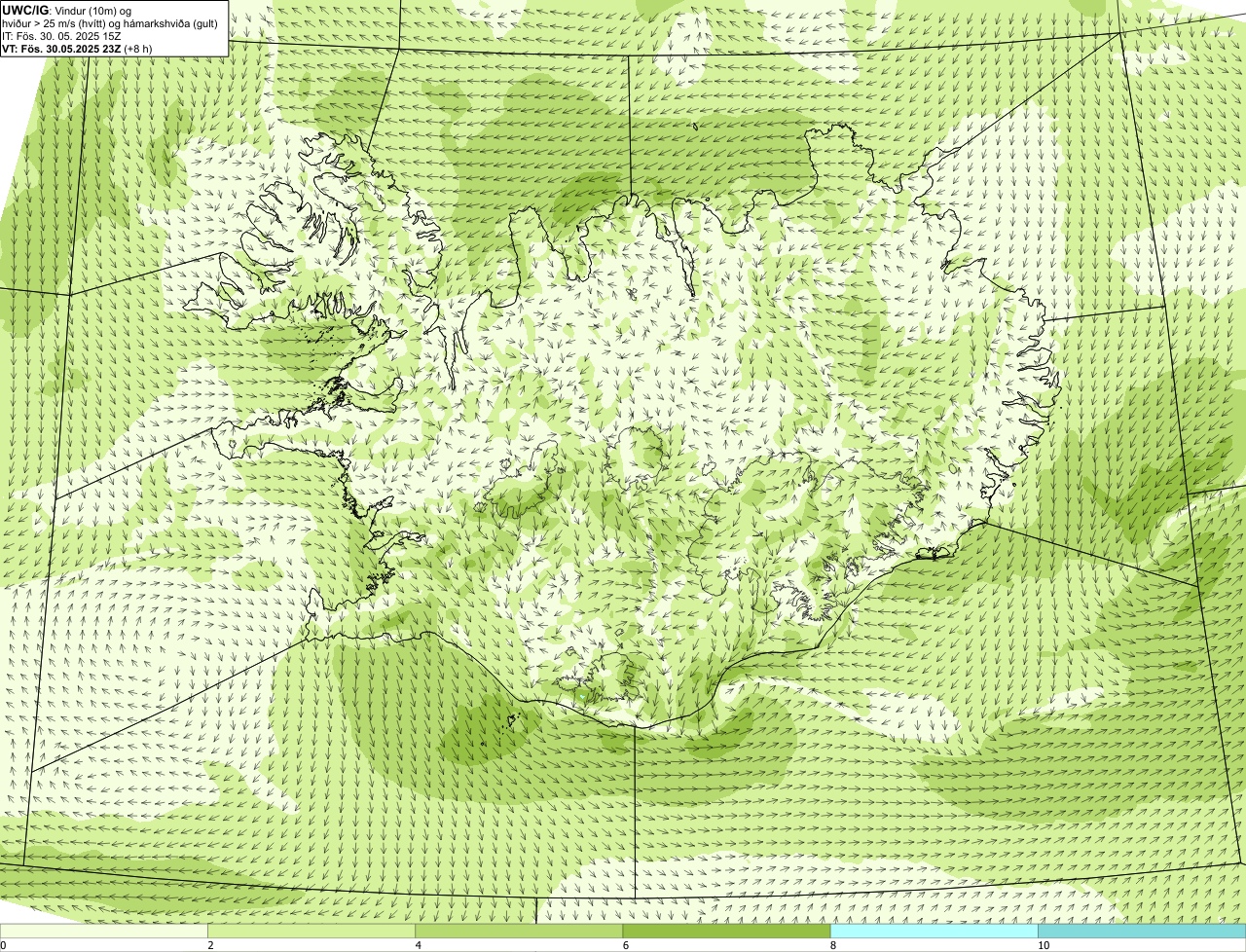Screen dimensions: 1246x952
Task: Click the 6–8 m/s dark green legend segment
Action: [726, 932]
